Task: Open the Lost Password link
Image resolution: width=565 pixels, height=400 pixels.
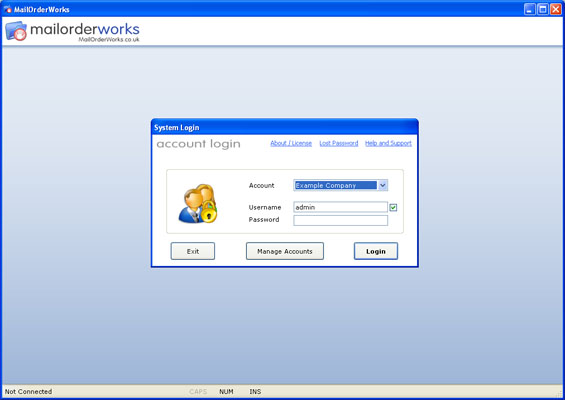Action: (339, 143)
